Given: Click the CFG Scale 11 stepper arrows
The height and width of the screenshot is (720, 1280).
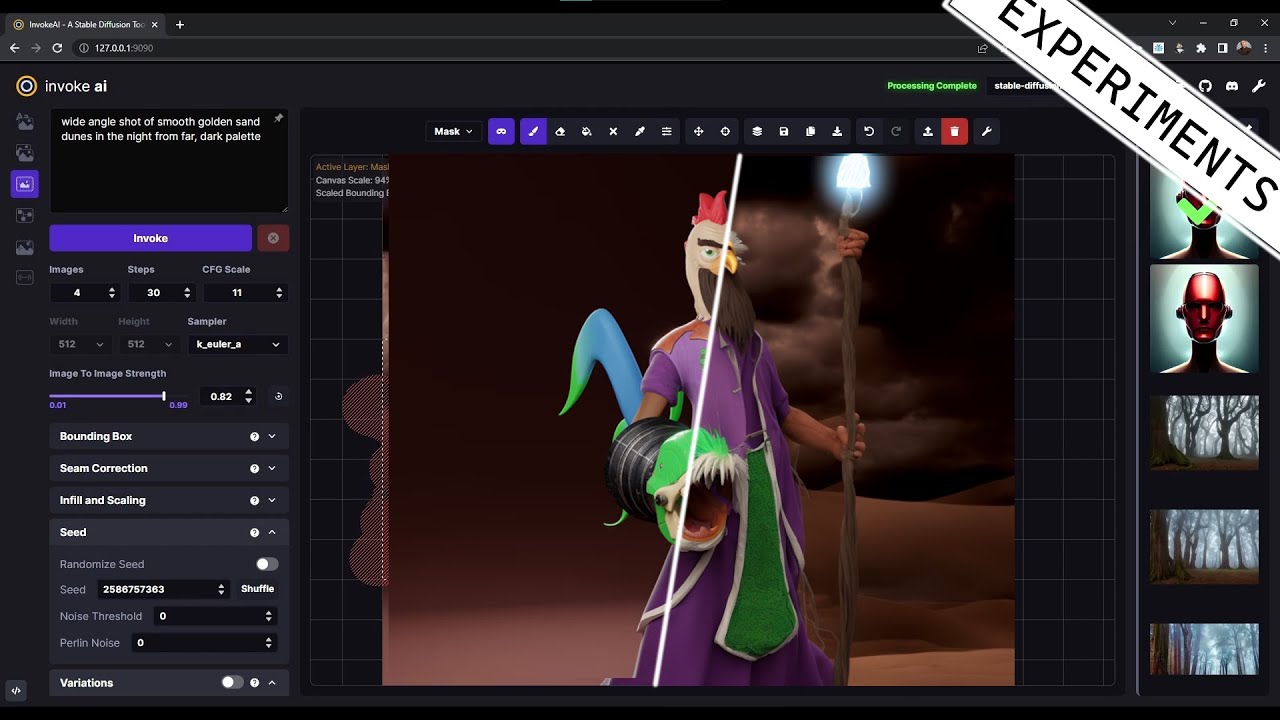Looking at the screenshot, I should 279,293.
